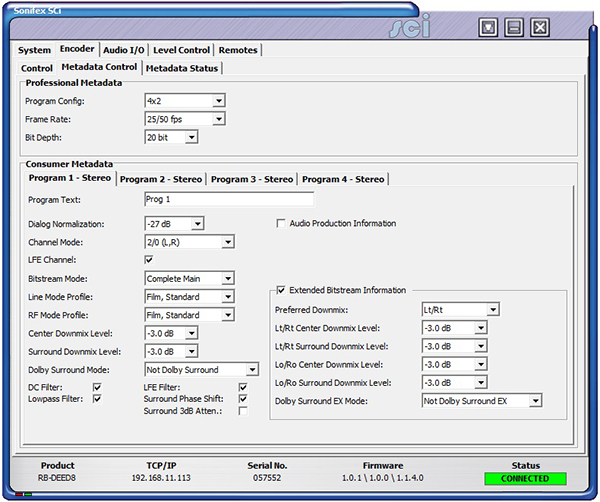Close the Sonifex SCi window

coord(540,27)
